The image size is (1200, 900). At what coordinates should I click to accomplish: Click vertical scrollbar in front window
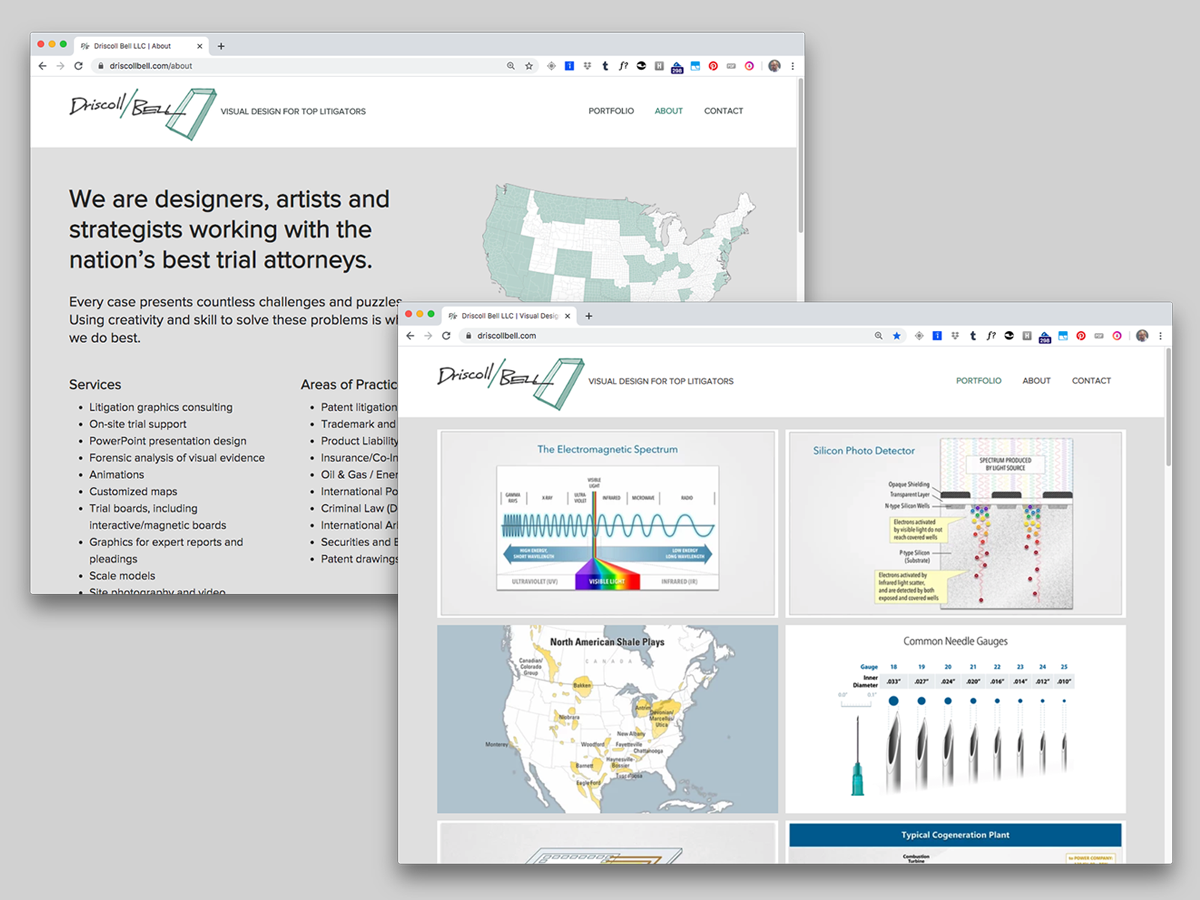pyautogui.click(x=1167, y=406)
